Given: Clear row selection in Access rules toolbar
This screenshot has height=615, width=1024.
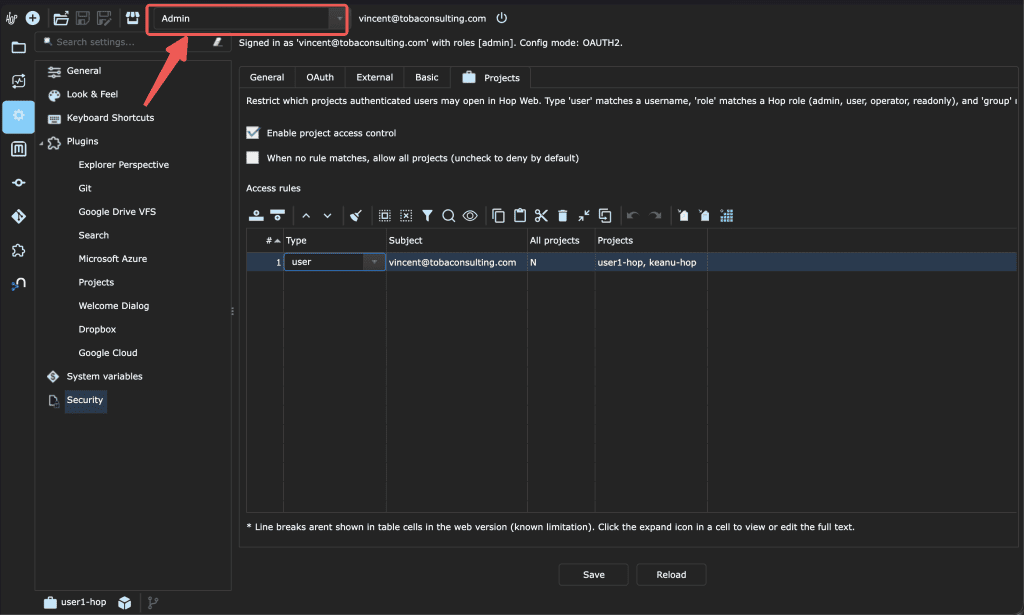Looking at the screenshot, I should (406, 215).
